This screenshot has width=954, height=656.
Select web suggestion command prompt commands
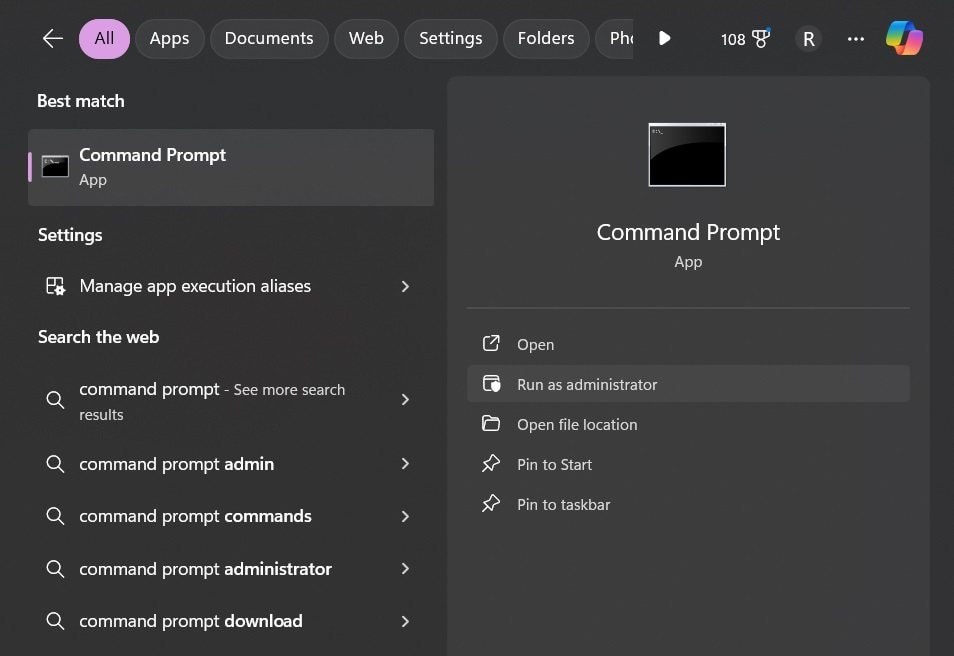tap(231, 516)
